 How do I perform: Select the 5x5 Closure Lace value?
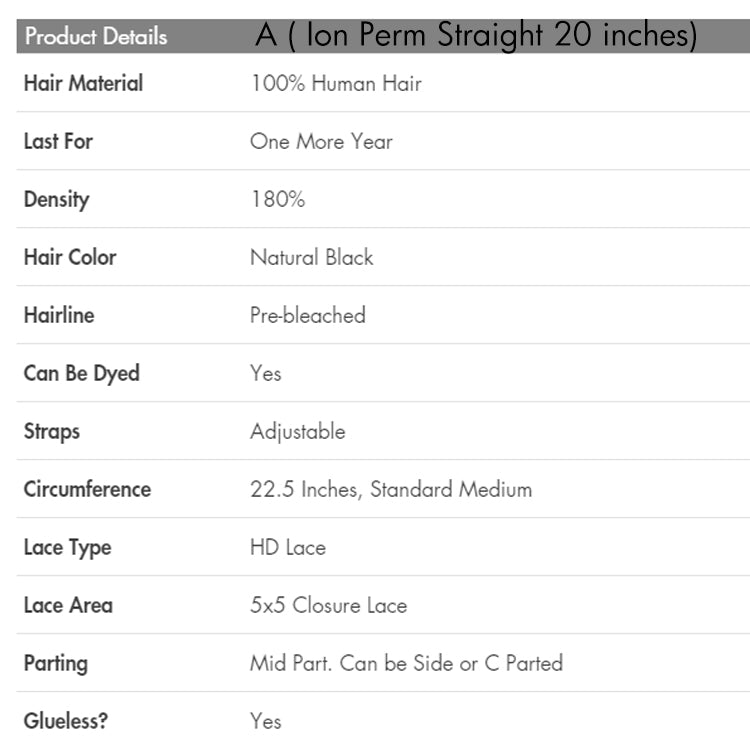[x=328, y=605]
